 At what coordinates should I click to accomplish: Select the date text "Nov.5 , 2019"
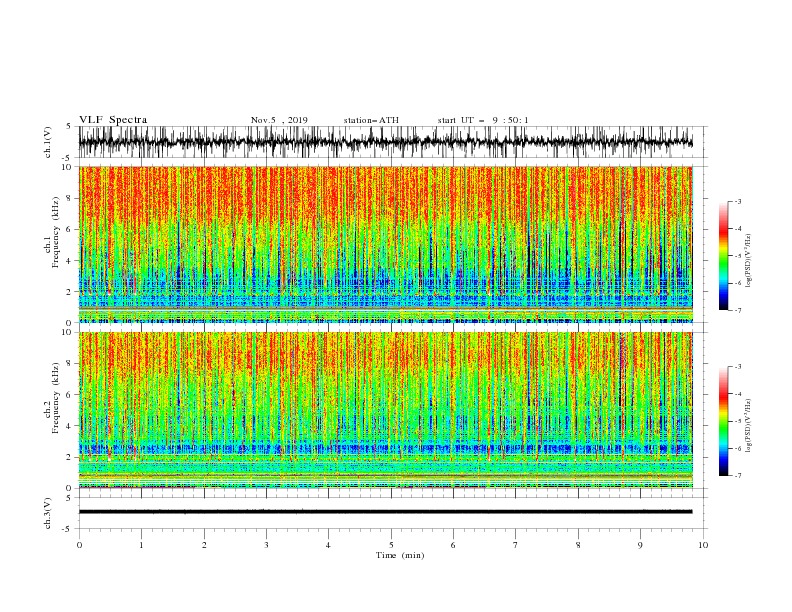(x=279, y=120)
